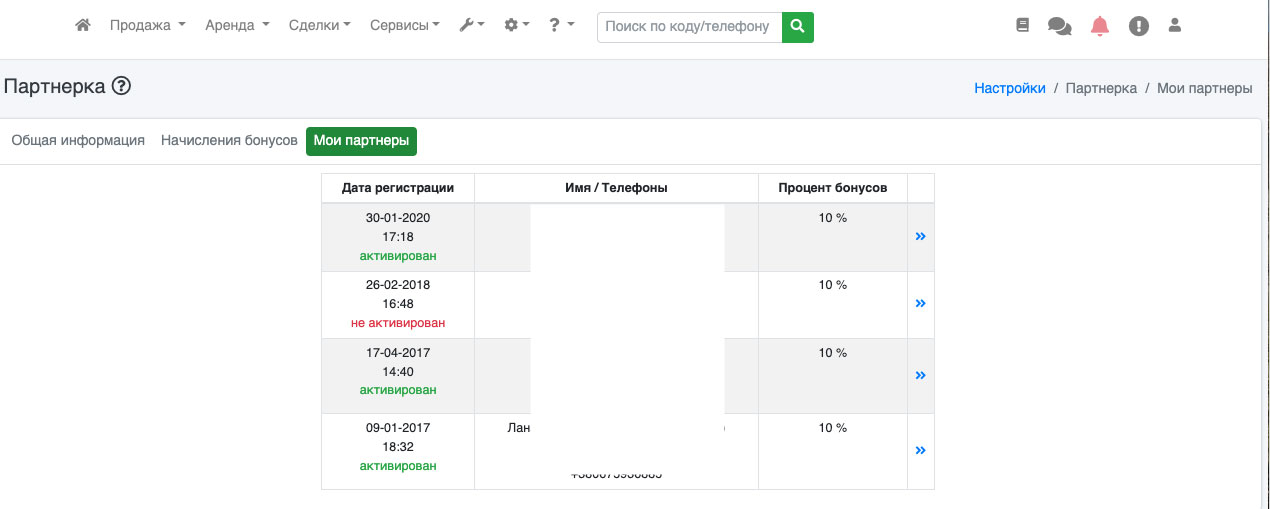Open the Сделки dropdown menu
1270x509 pixels.
pyautogui.click(x=319, y=26)
